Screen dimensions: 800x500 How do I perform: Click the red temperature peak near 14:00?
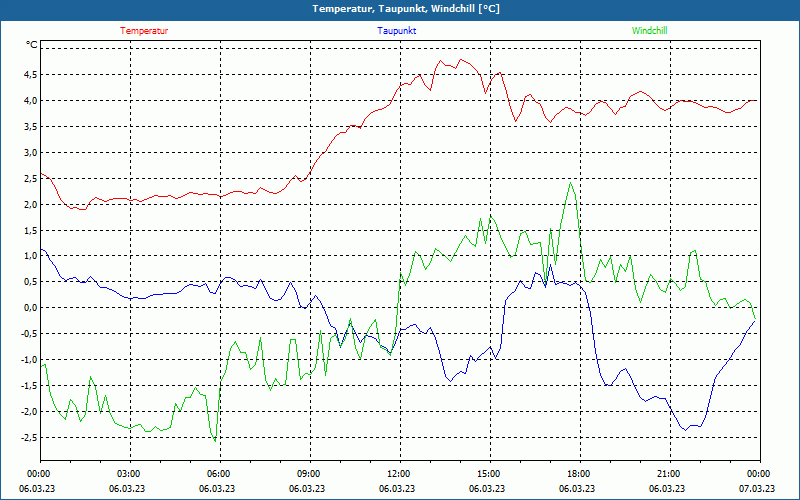pos(461,60)
